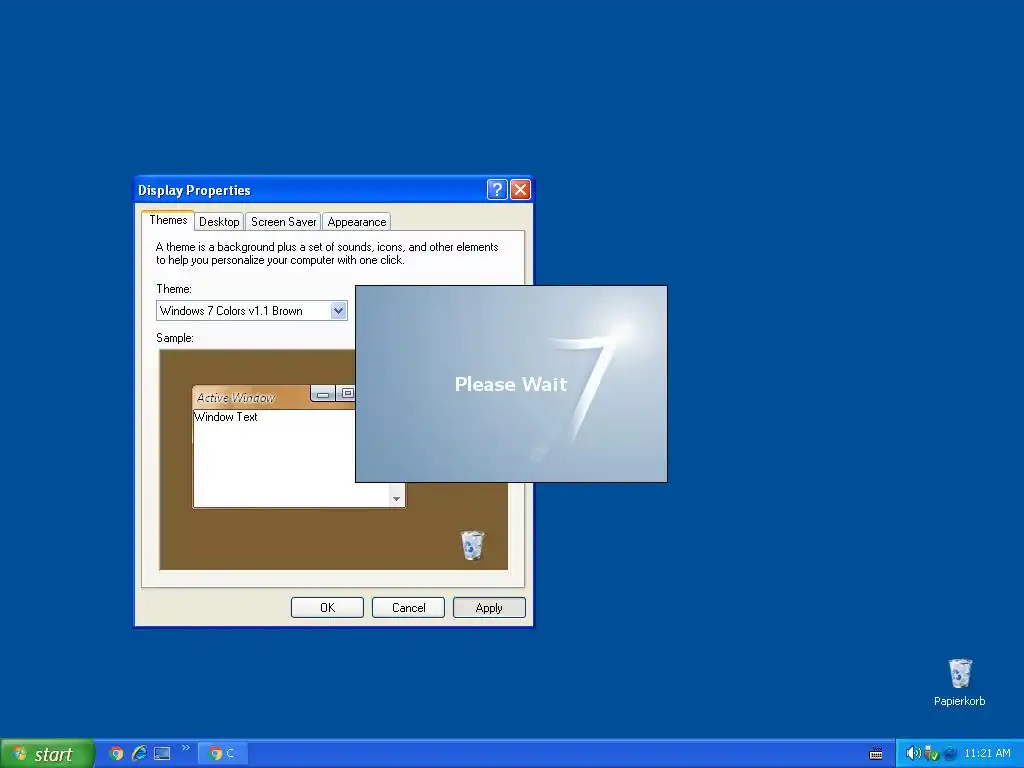
Task: Close the Display Properties dialog
Action: point(520,189)
